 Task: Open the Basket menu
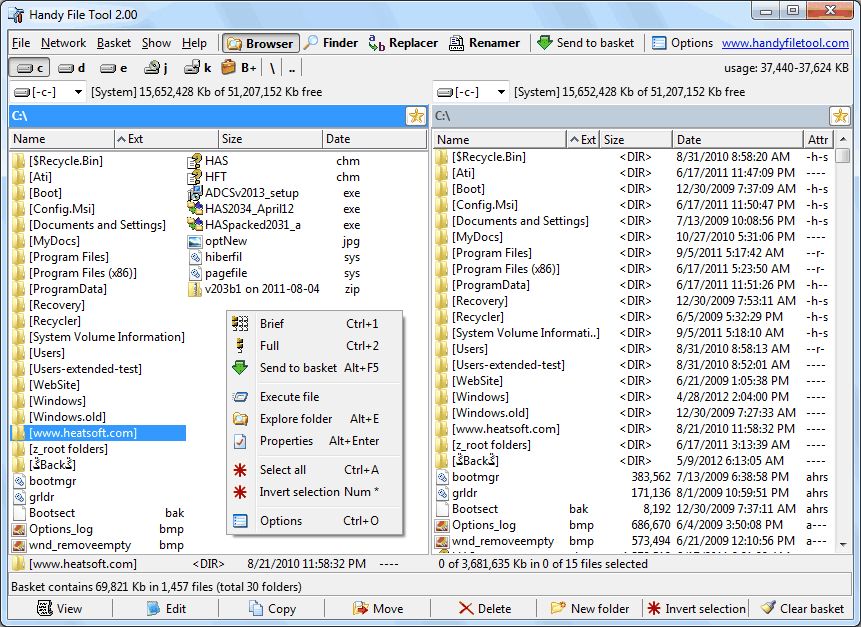pos(114,43)
